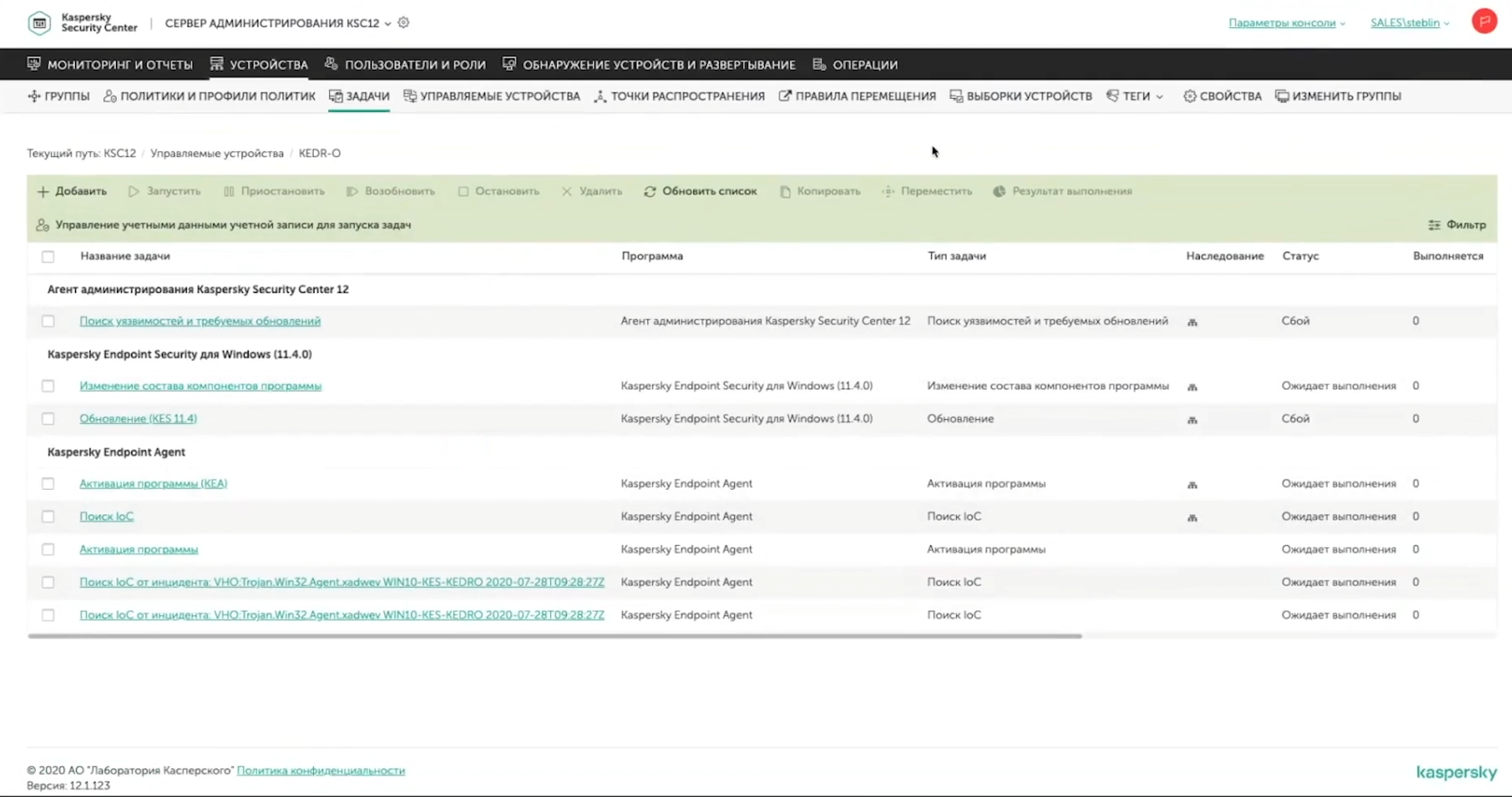Click the Управляемые устройства breadcrumb
The width and height of the screenshot is (1512, 797).
(x=217, y=154)
